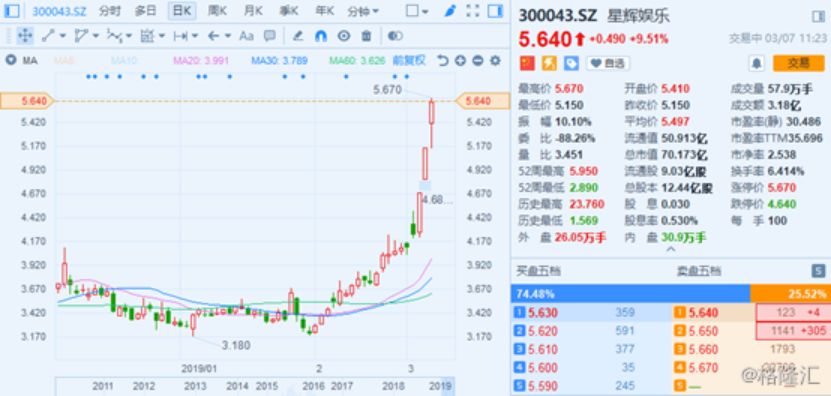Toggle the overlay switch icon in toolbar

click(395, 36)
